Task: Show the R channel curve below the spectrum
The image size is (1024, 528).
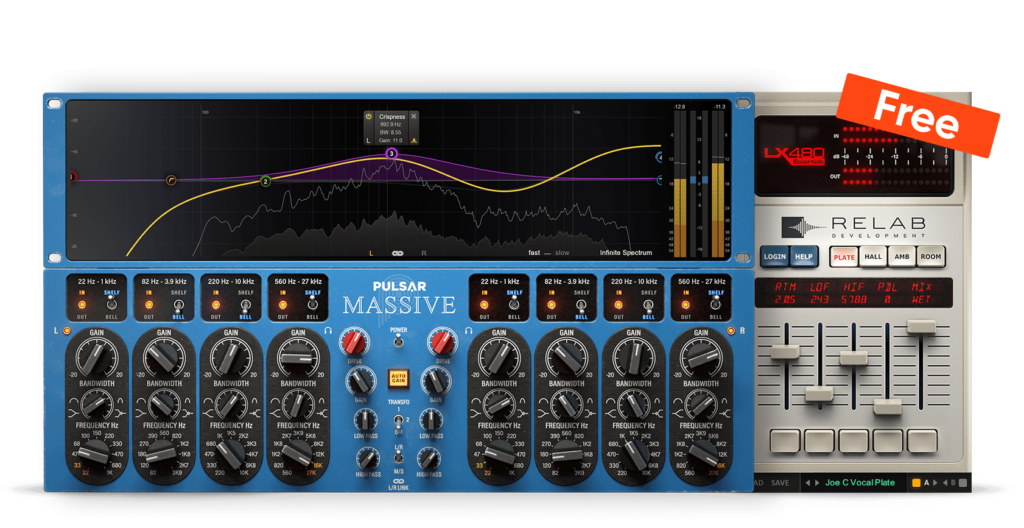Action: tap(424, 253)
